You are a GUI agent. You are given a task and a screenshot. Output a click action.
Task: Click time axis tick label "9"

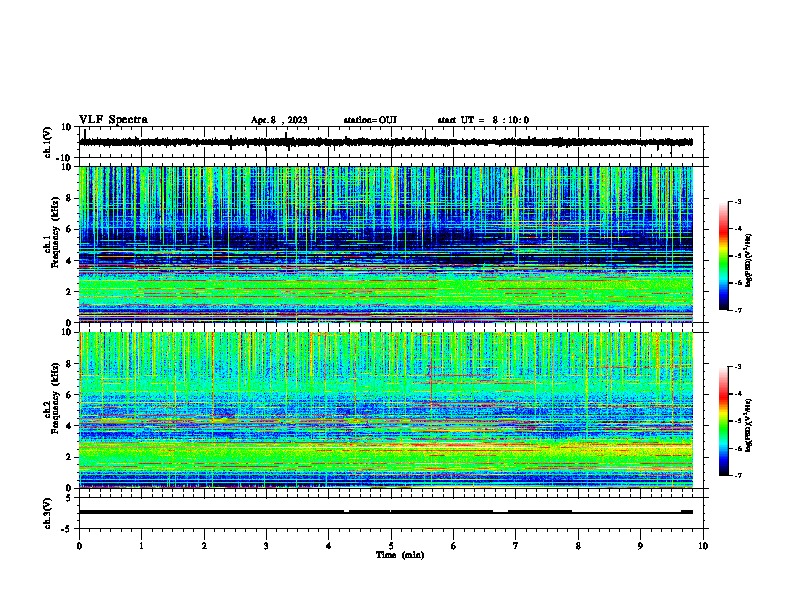pos(640,546)
